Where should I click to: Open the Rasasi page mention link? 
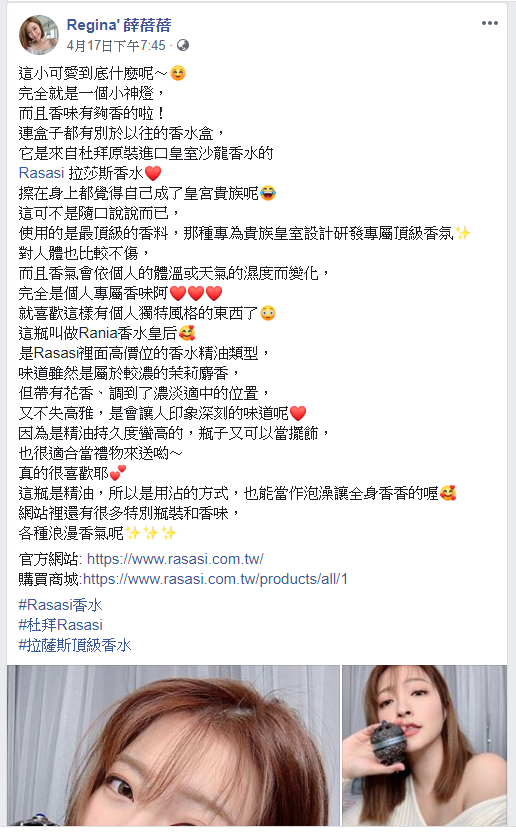point(41,173)
